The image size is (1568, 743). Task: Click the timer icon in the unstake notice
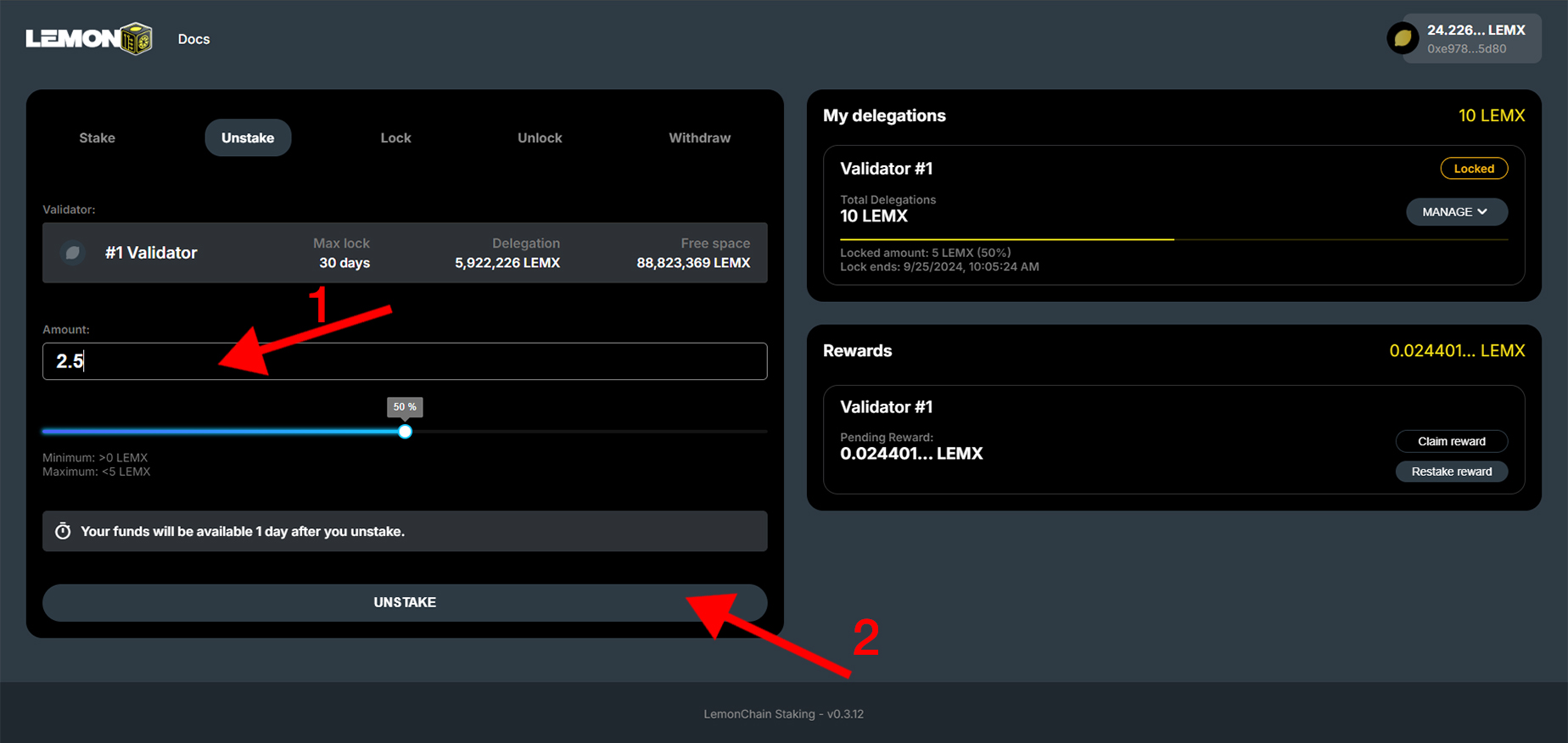(x=63, y=531)
